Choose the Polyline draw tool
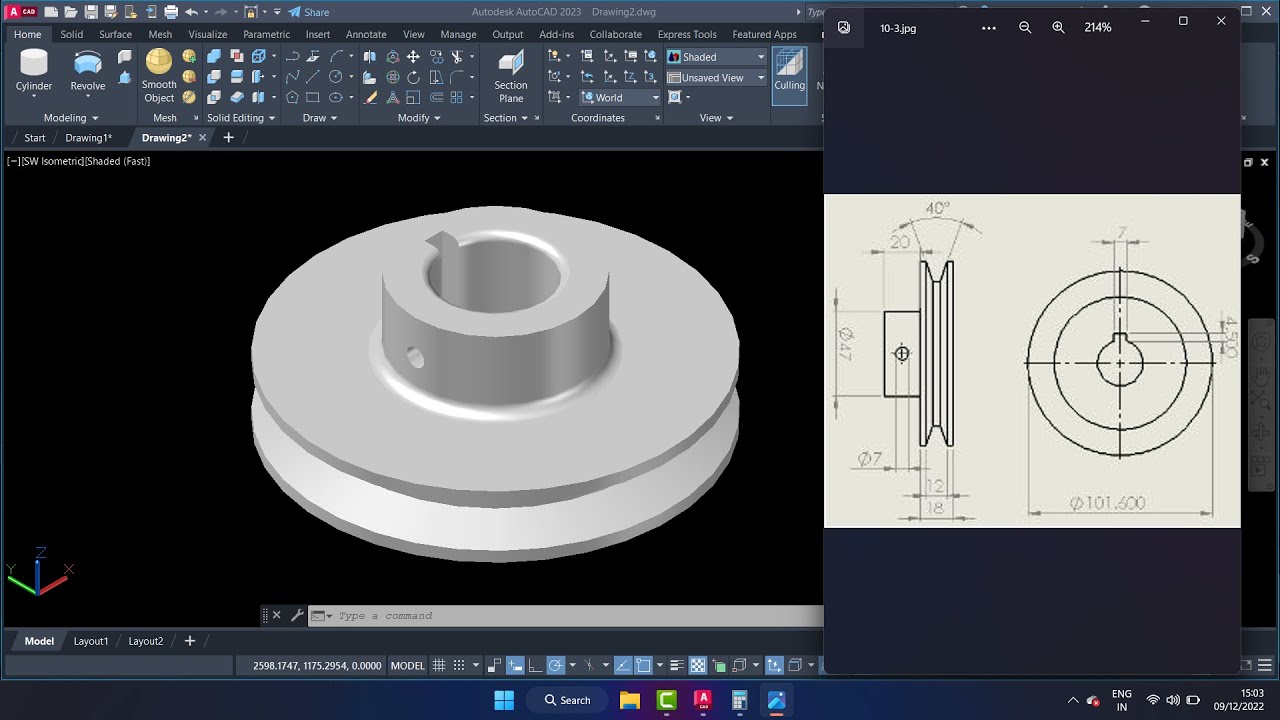This screenshot has width=1280, height=720. pos(293,56)
